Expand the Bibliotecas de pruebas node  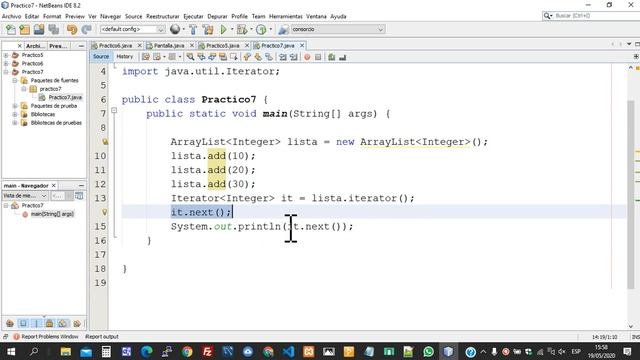(15, 123)
